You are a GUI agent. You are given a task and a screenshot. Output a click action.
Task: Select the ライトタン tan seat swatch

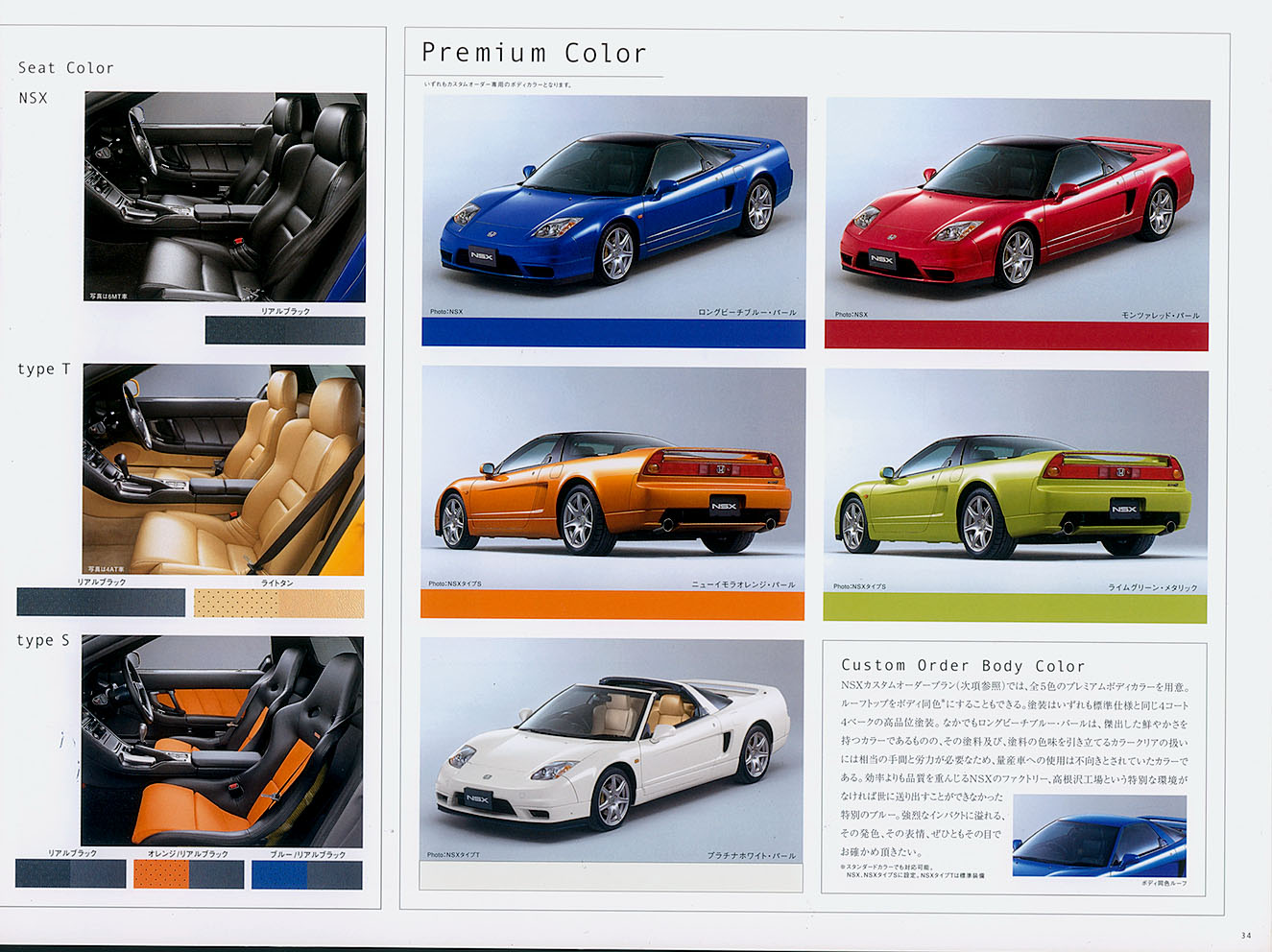pos(279,603)
